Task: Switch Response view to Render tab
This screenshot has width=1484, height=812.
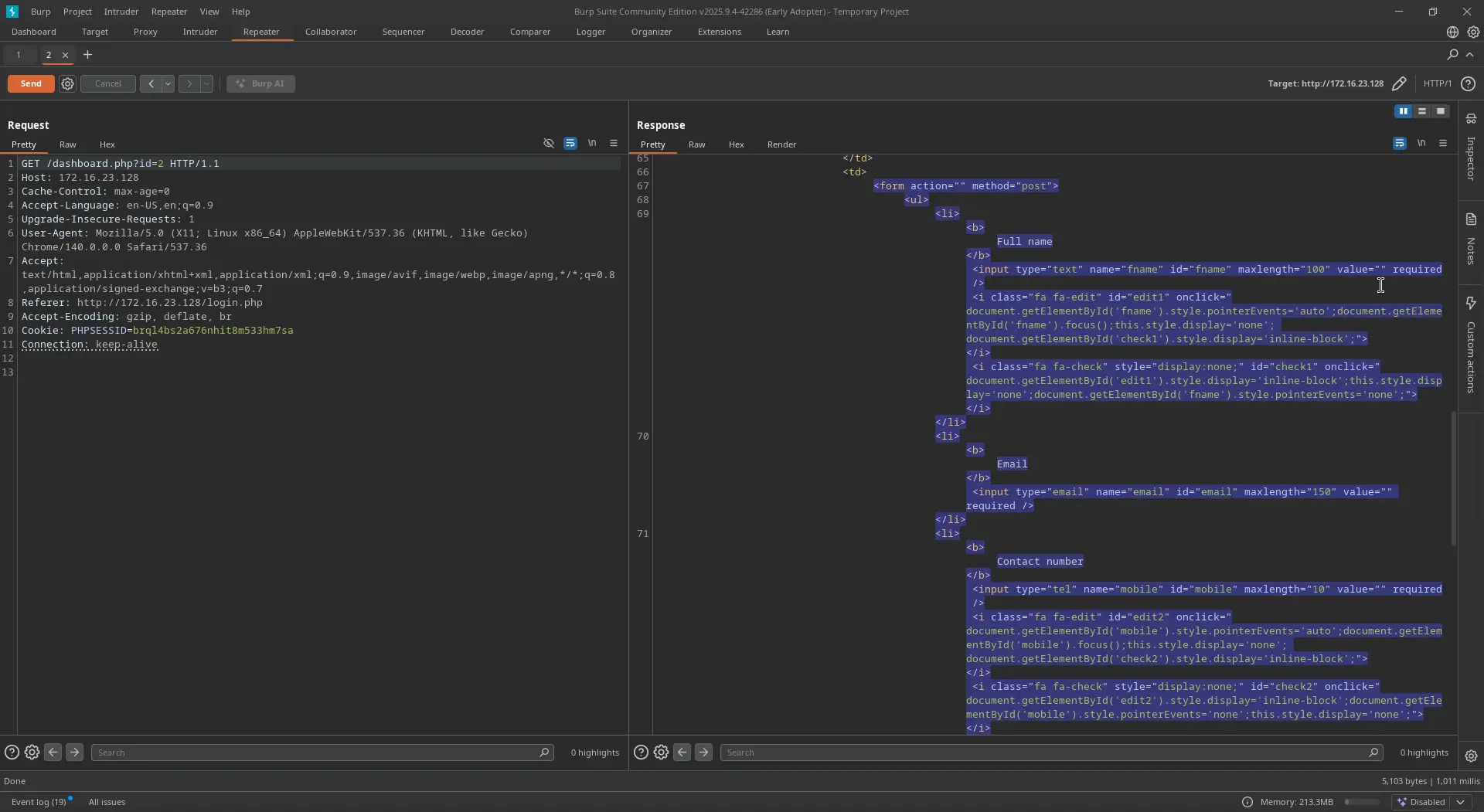Action: pyautogui.click(x=781, y=144)
